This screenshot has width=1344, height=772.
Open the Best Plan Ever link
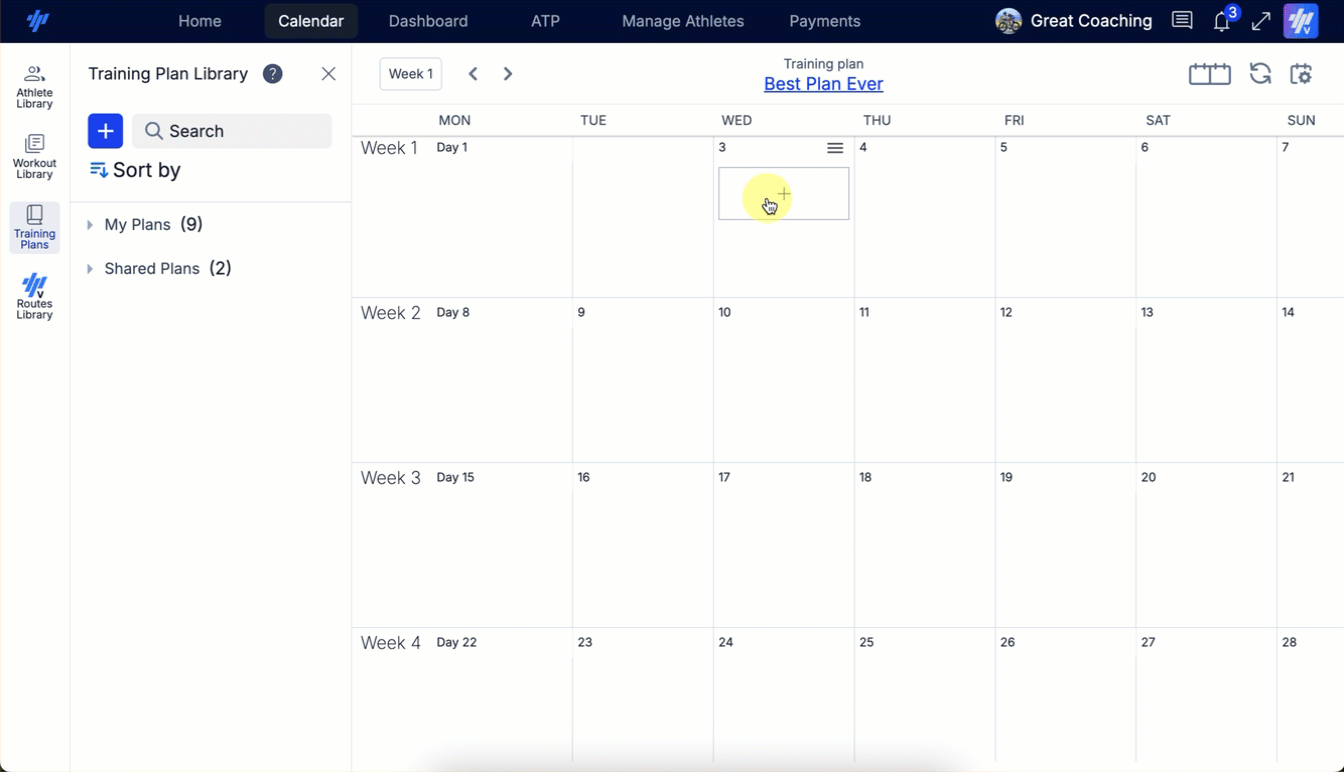coord(823,84)
